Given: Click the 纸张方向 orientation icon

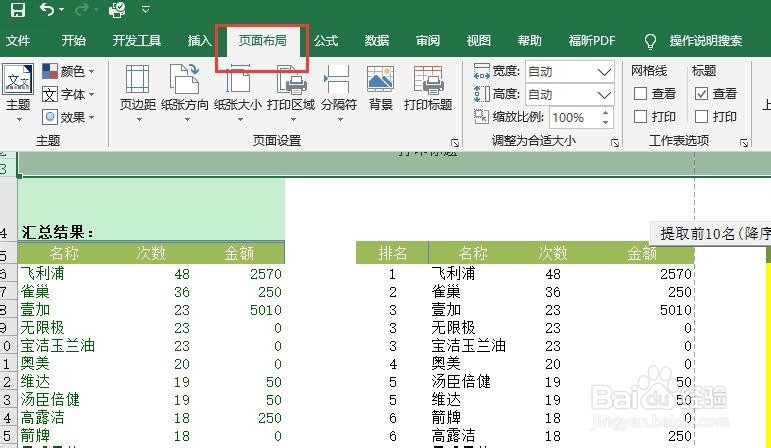Looking at the screenshot, I should (x=184, y=79).
